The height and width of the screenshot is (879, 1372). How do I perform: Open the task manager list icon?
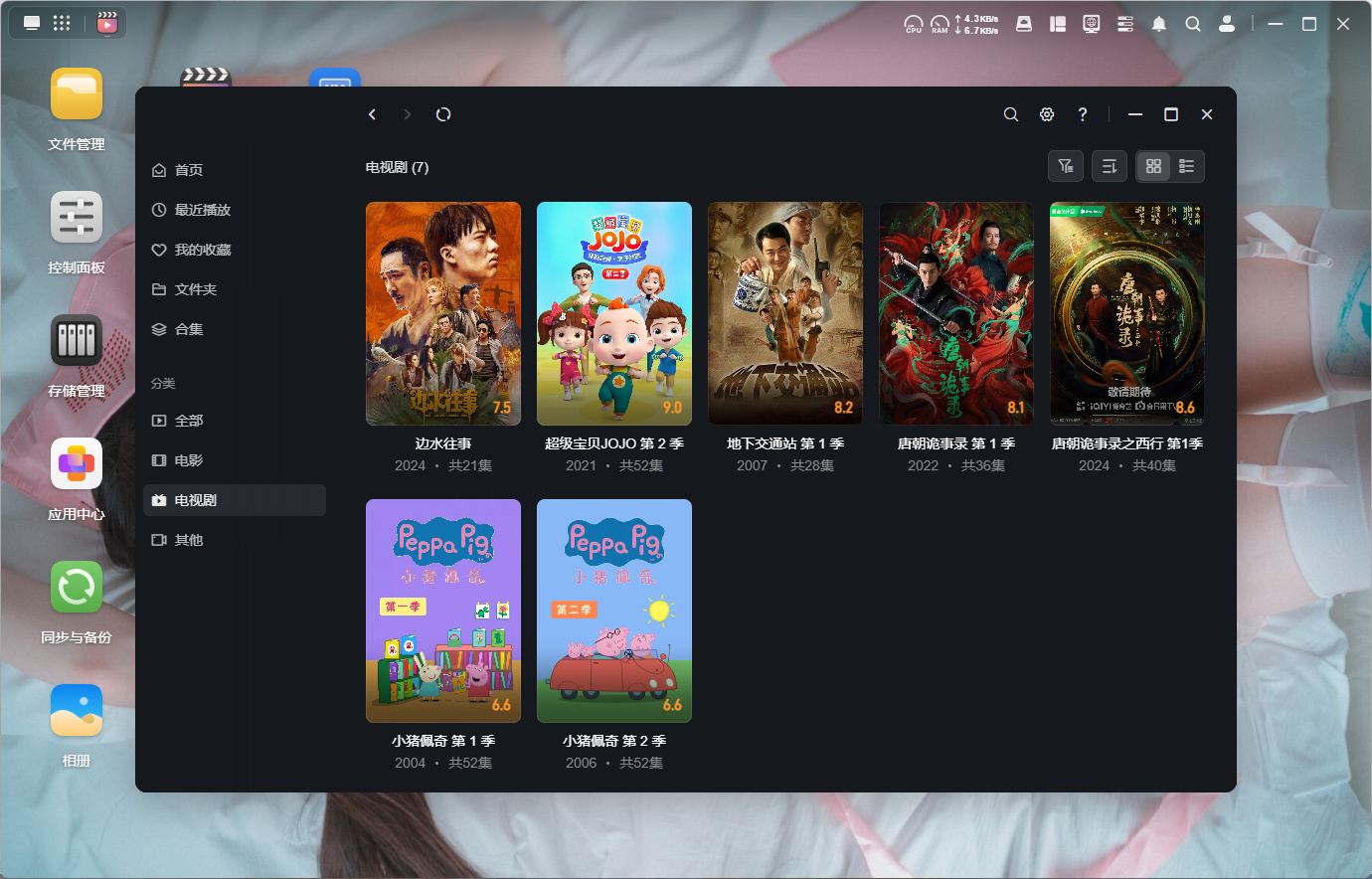pyautogui.click(x=1125, y=24)
